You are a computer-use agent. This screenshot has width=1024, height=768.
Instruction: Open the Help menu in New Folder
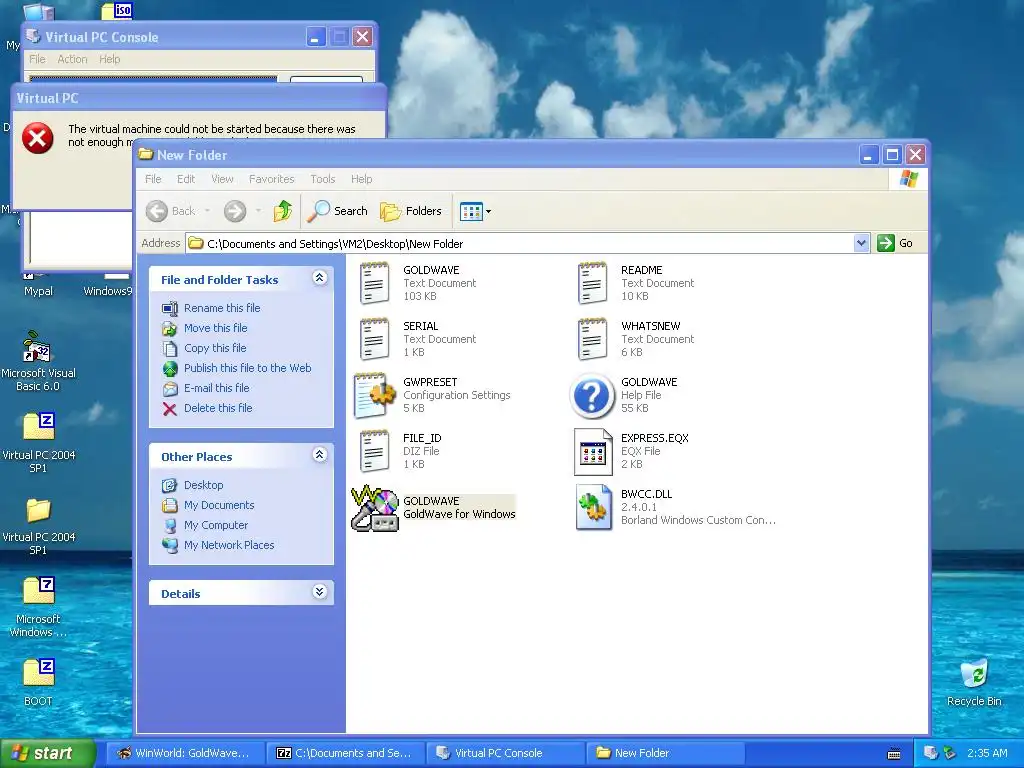(x=361, y=179)
